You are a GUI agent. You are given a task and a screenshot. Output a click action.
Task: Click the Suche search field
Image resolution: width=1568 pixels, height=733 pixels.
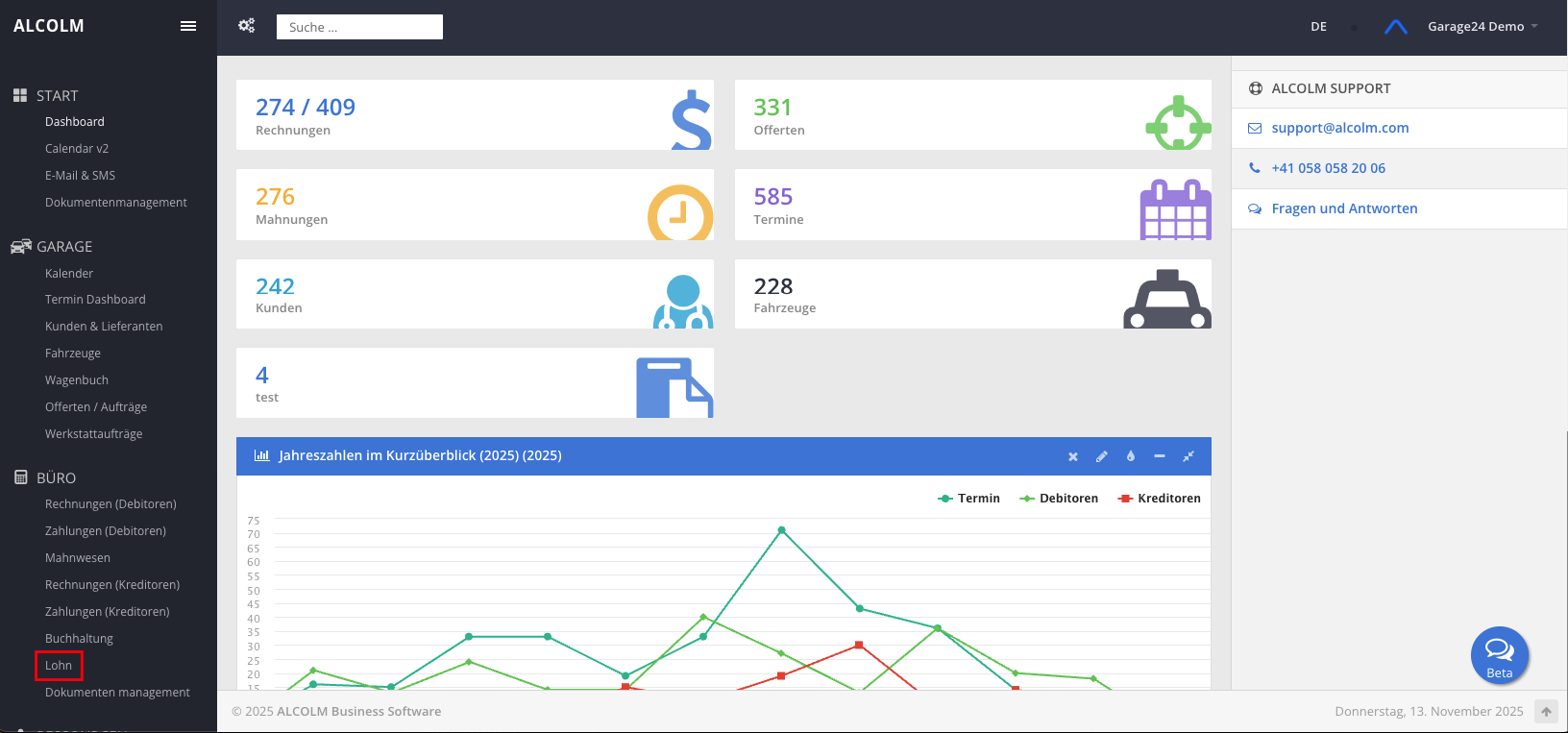coord(359,27)
